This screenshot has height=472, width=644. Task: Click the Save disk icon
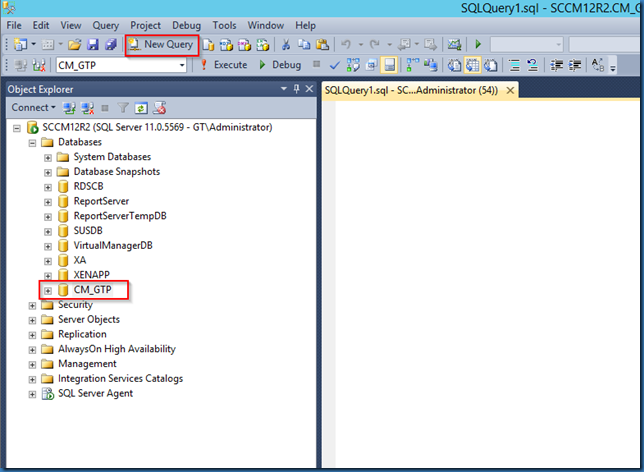click(x=93, y=44)
